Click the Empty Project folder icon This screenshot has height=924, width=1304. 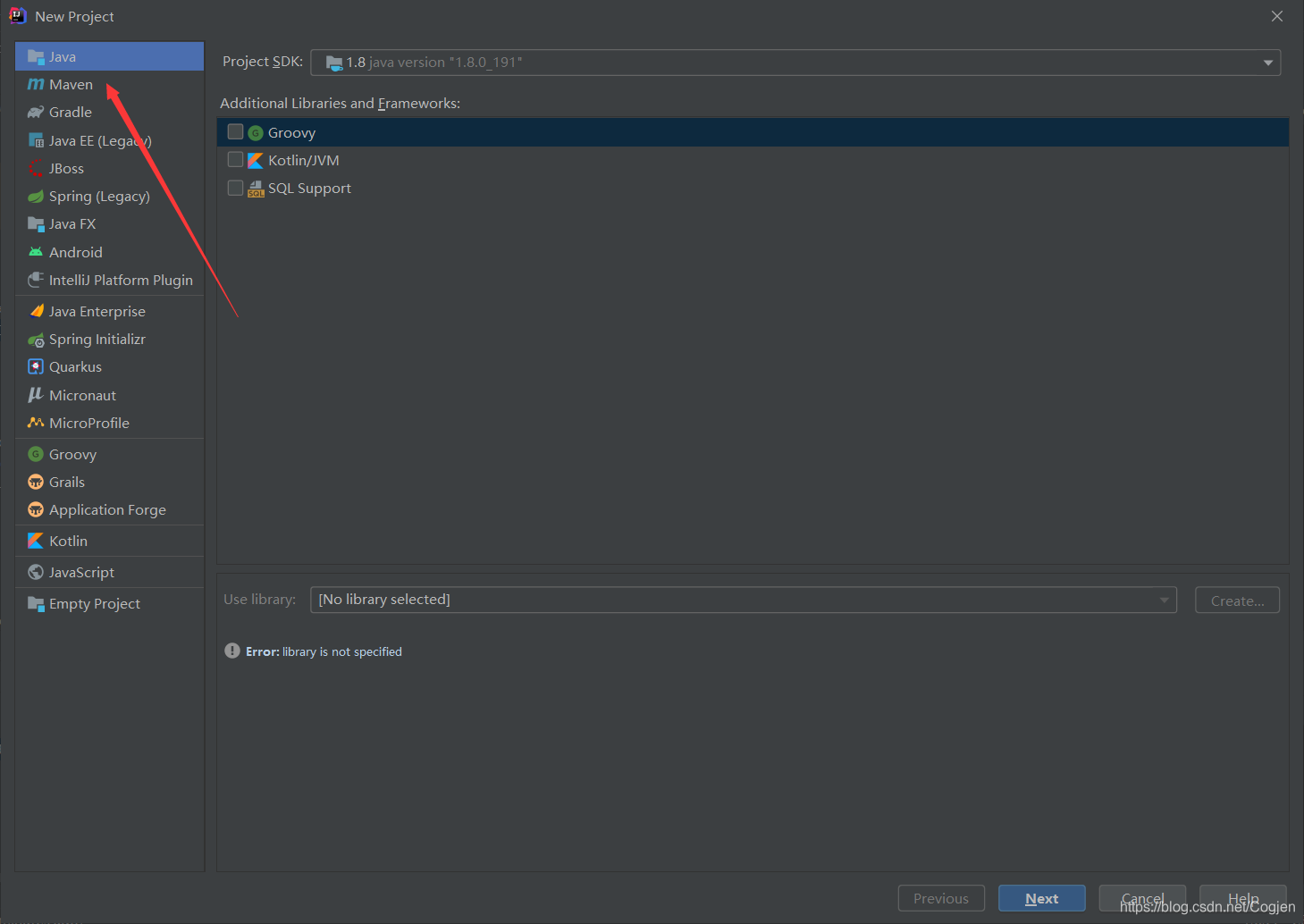(36, 603)
